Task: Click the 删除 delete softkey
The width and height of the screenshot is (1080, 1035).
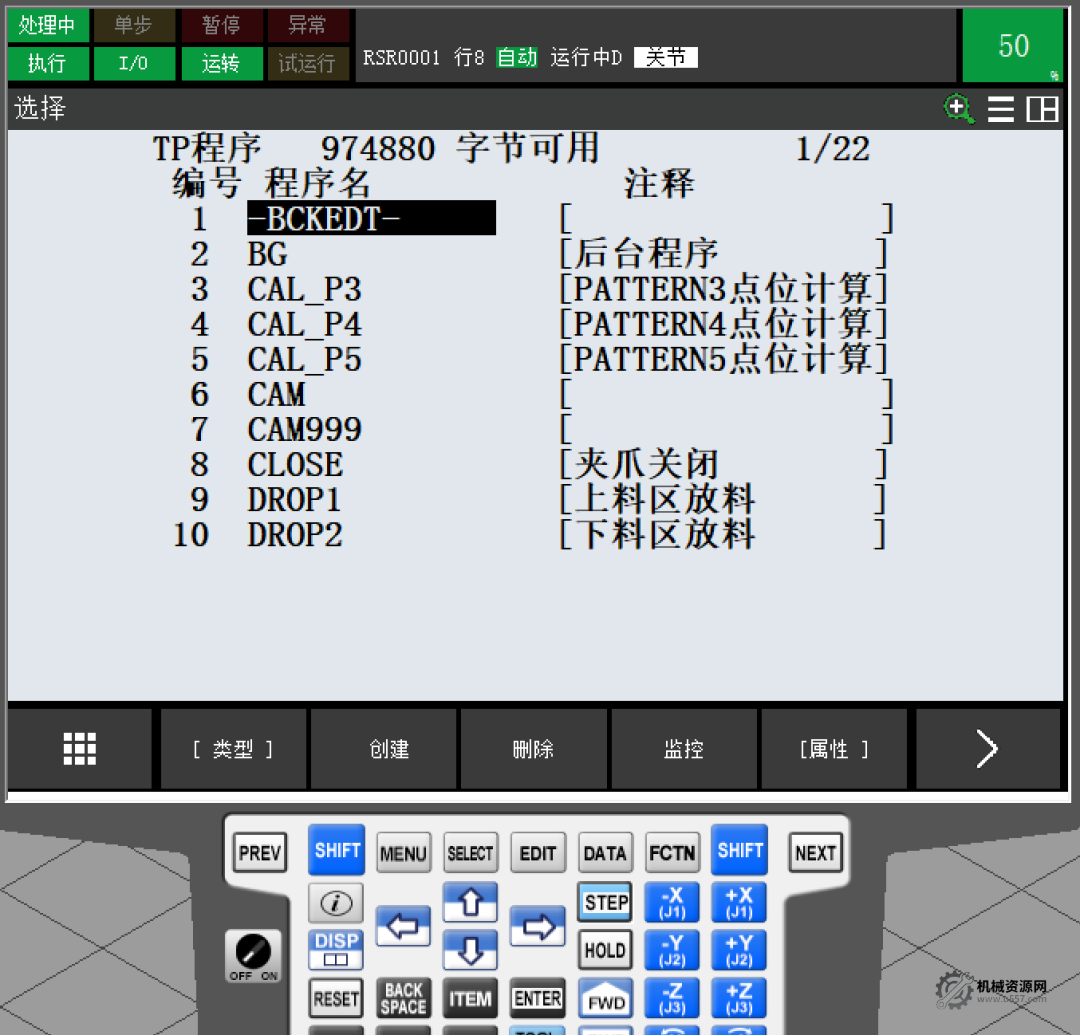Action: 533,749
